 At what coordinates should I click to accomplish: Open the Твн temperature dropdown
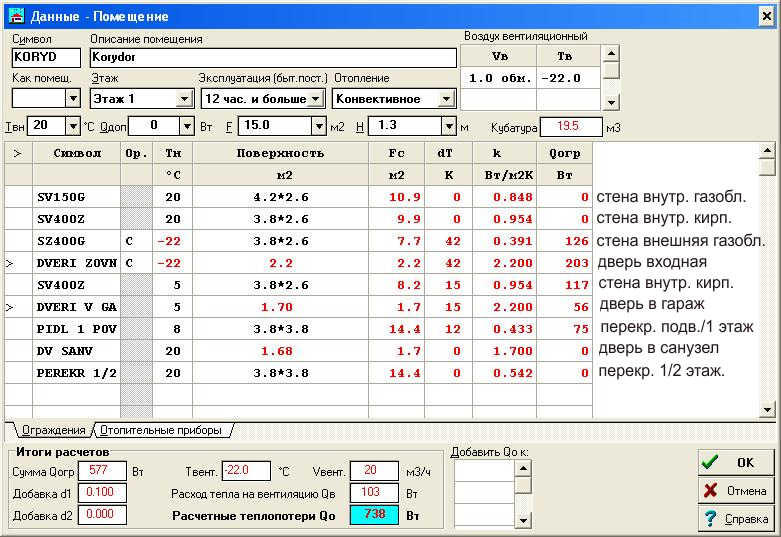[x=72, y=126]
